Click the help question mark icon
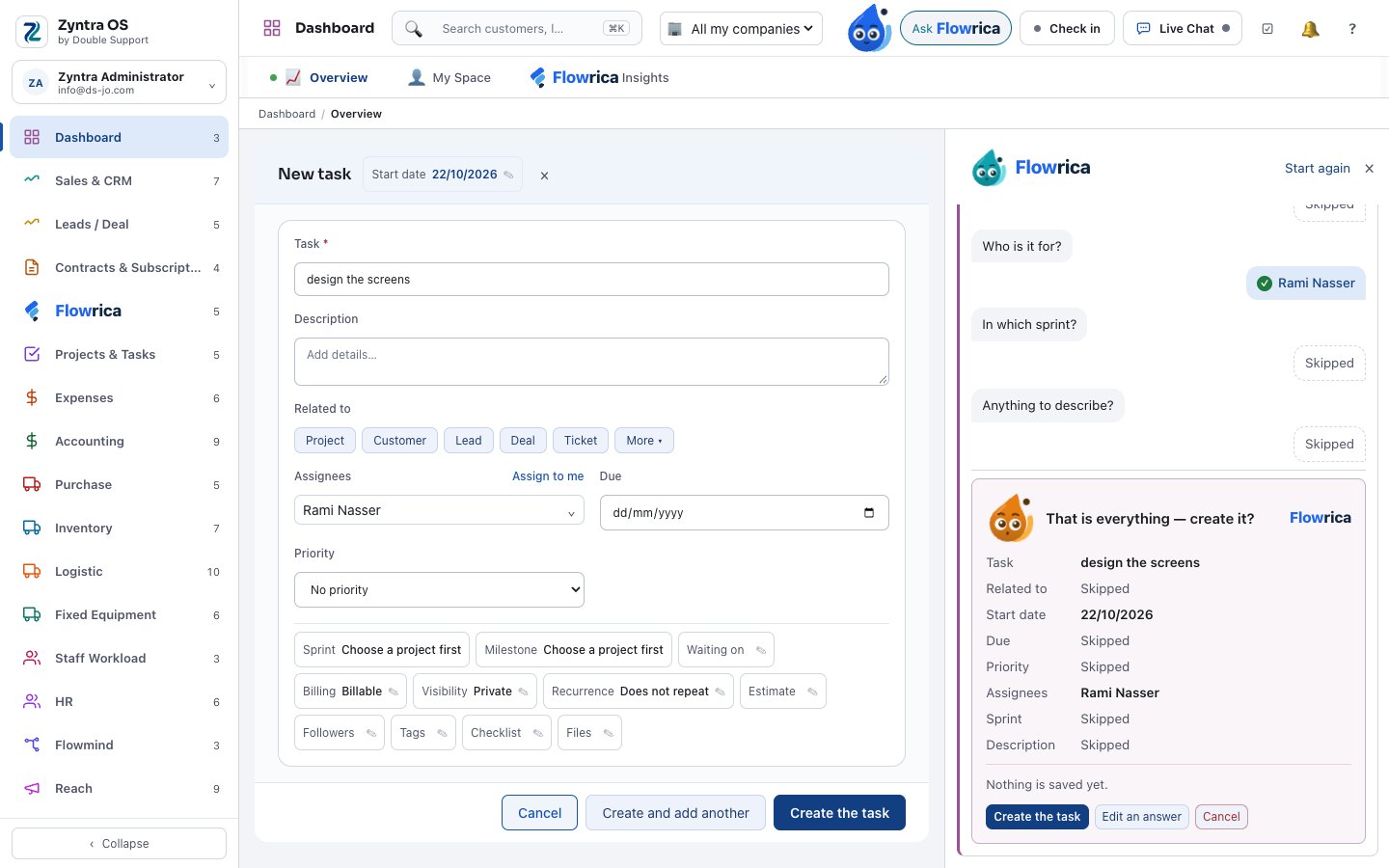 point(1352,29)
